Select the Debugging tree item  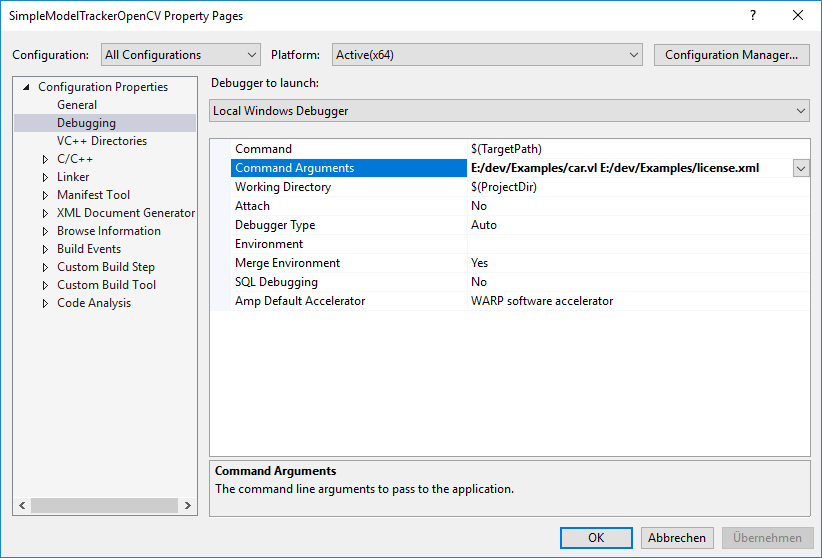(x=86, y=123)
